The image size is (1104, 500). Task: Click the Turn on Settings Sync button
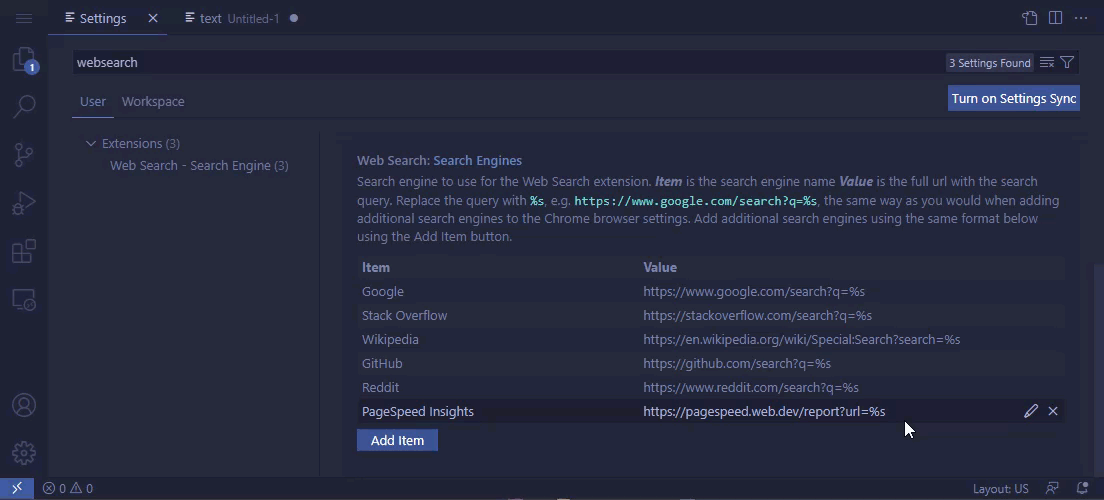click(1013, 99)
